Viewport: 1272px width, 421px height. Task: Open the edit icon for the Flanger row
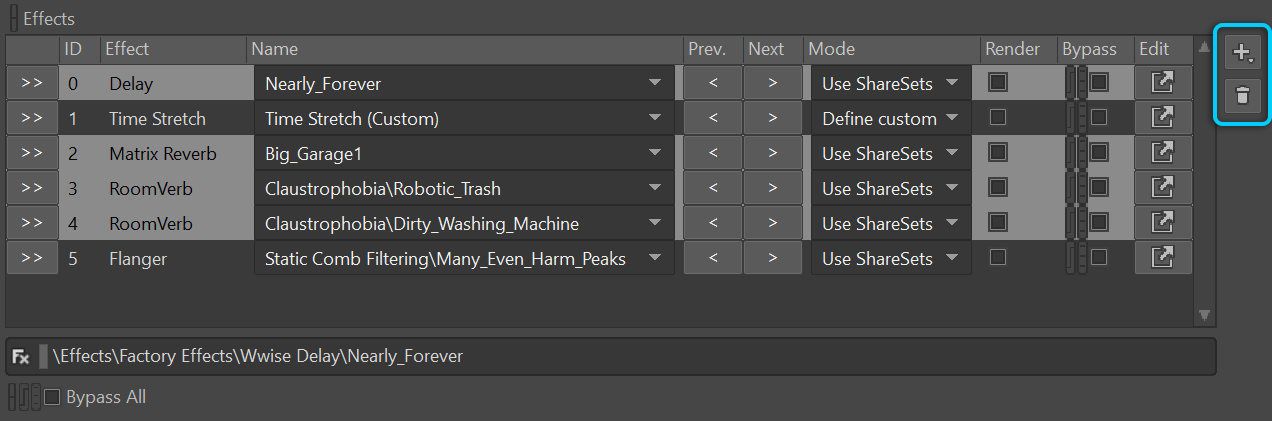pos(1162,258)
